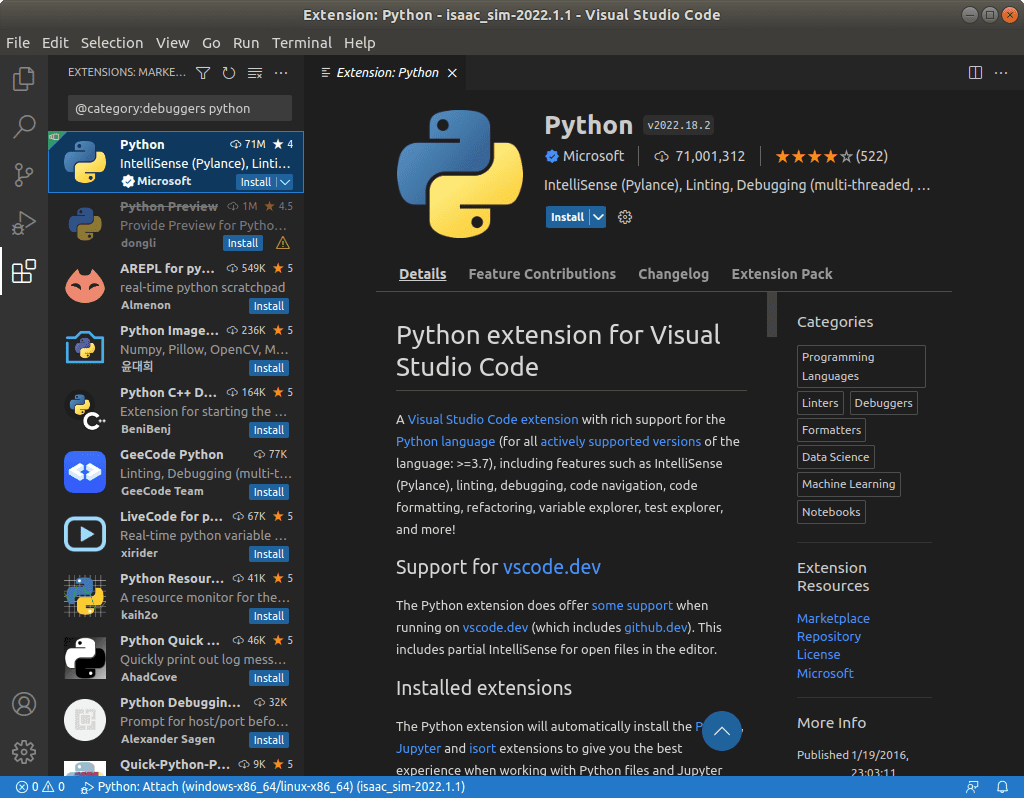Image resolution: width=1024 pixels, height=798 pixels.
Task: Select Python C++ Debugger extension icon
Action: point(85,409)
